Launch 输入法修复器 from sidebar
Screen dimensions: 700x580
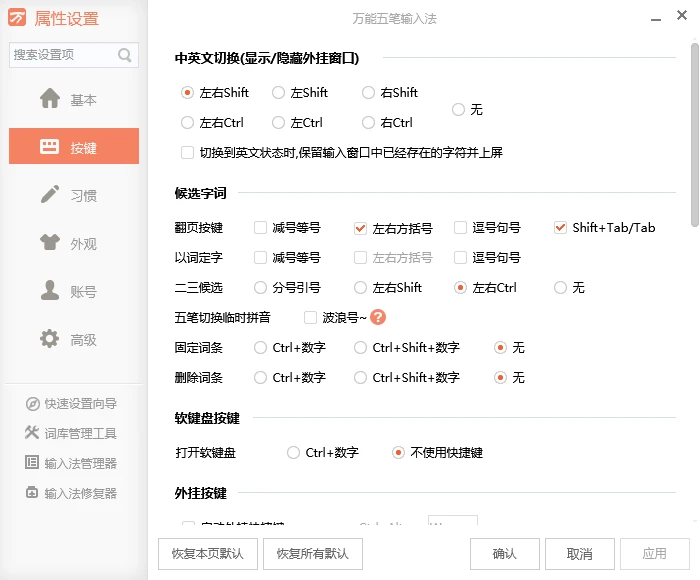point(80,493)
